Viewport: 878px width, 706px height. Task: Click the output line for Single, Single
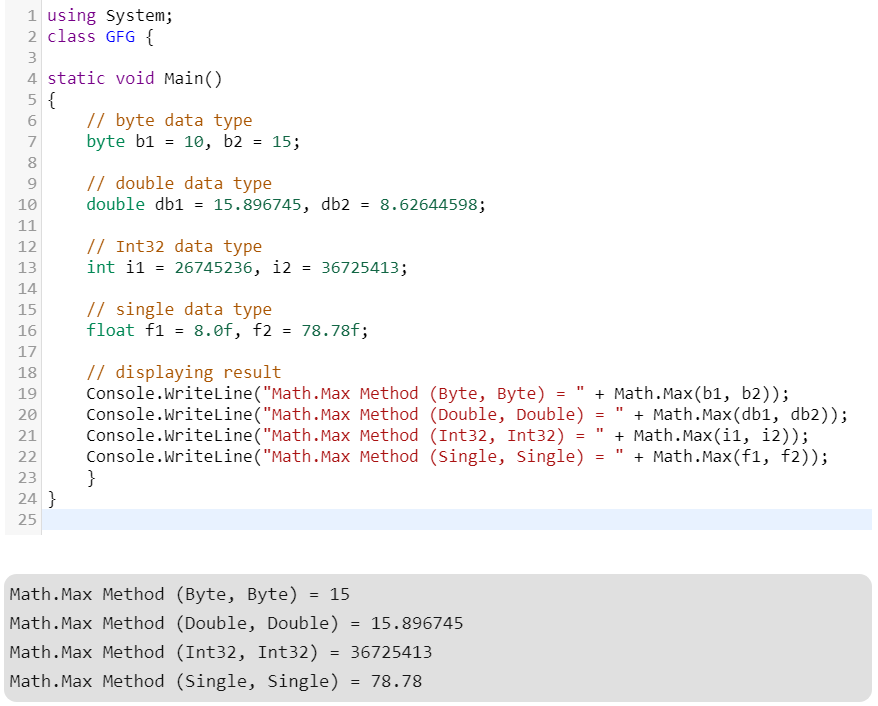point(215,681)
